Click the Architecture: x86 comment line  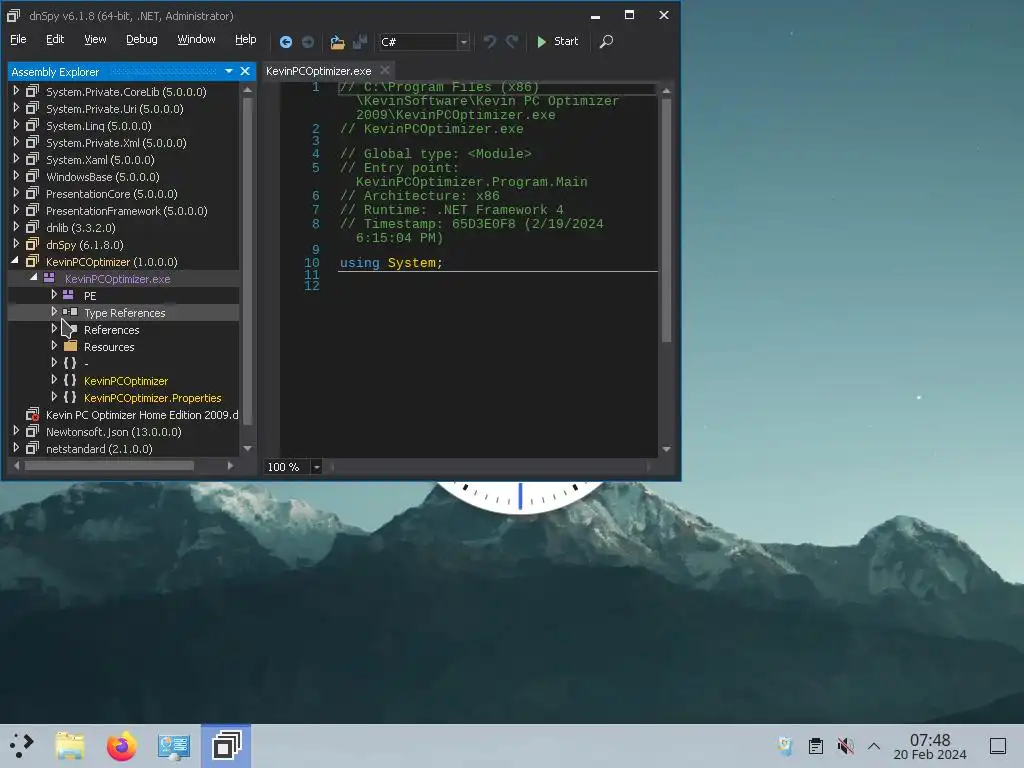click(419, 195)
